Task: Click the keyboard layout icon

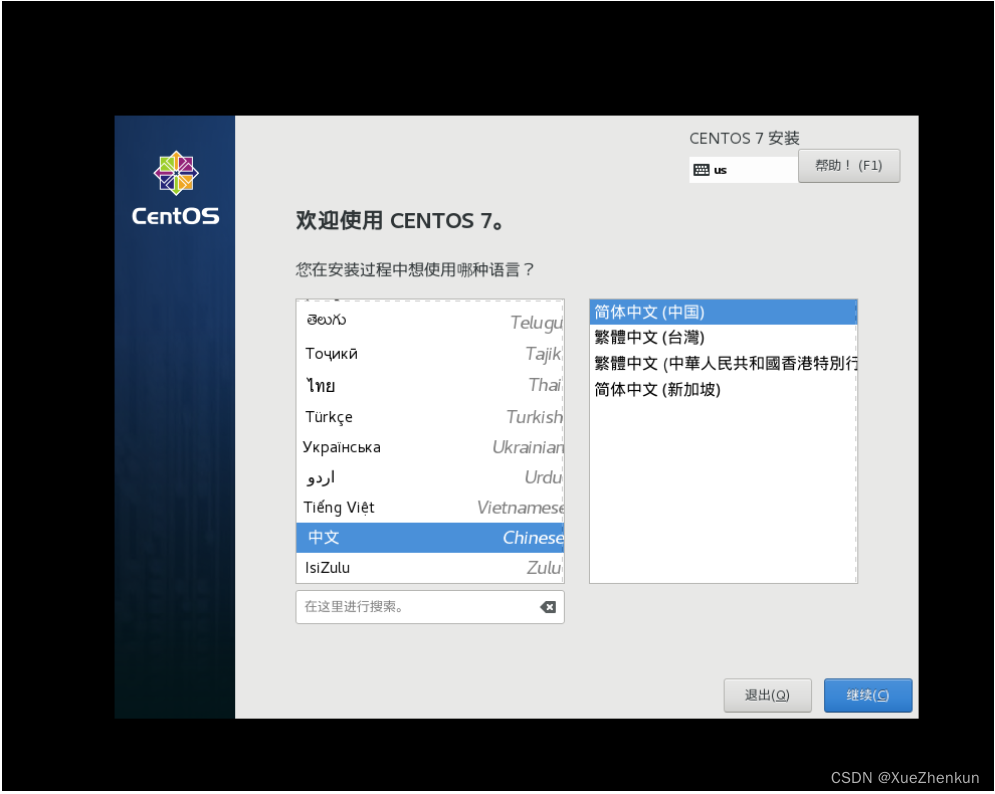Action: coord(701,170)
